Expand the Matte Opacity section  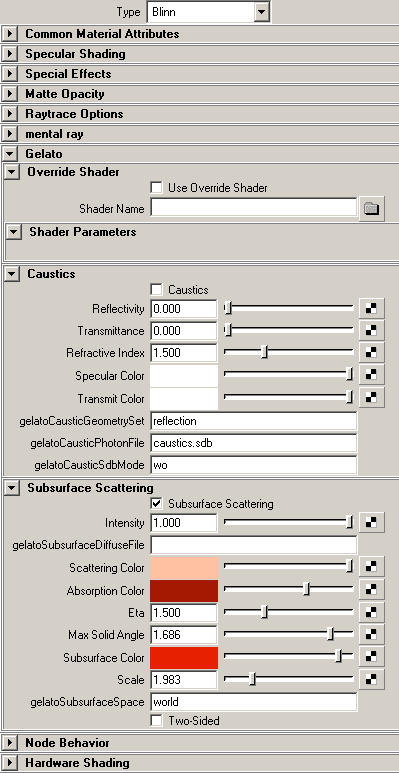pos(9,94)
